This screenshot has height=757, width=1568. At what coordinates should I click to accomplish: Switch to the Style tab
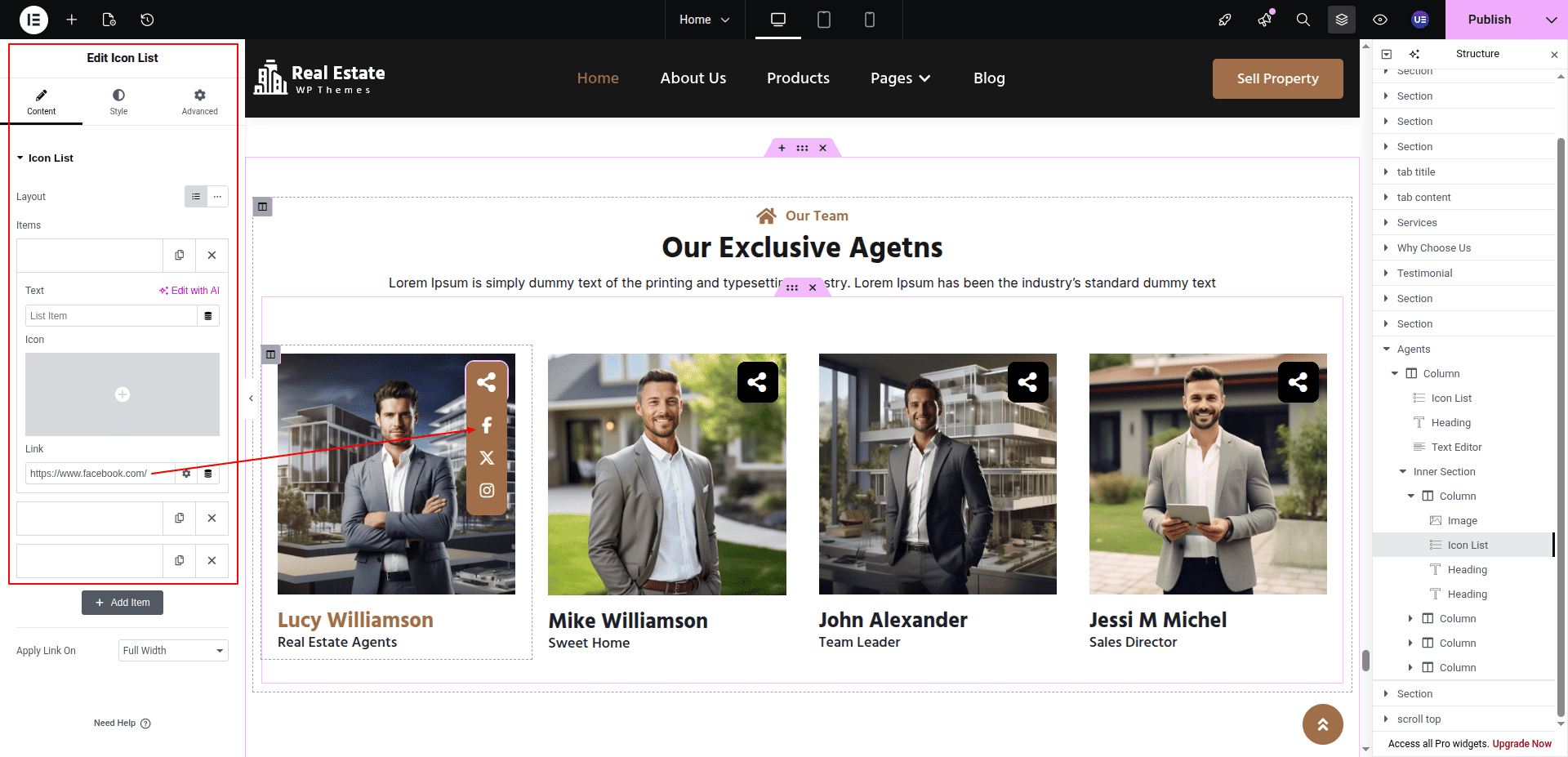click(x=119, y=102)
